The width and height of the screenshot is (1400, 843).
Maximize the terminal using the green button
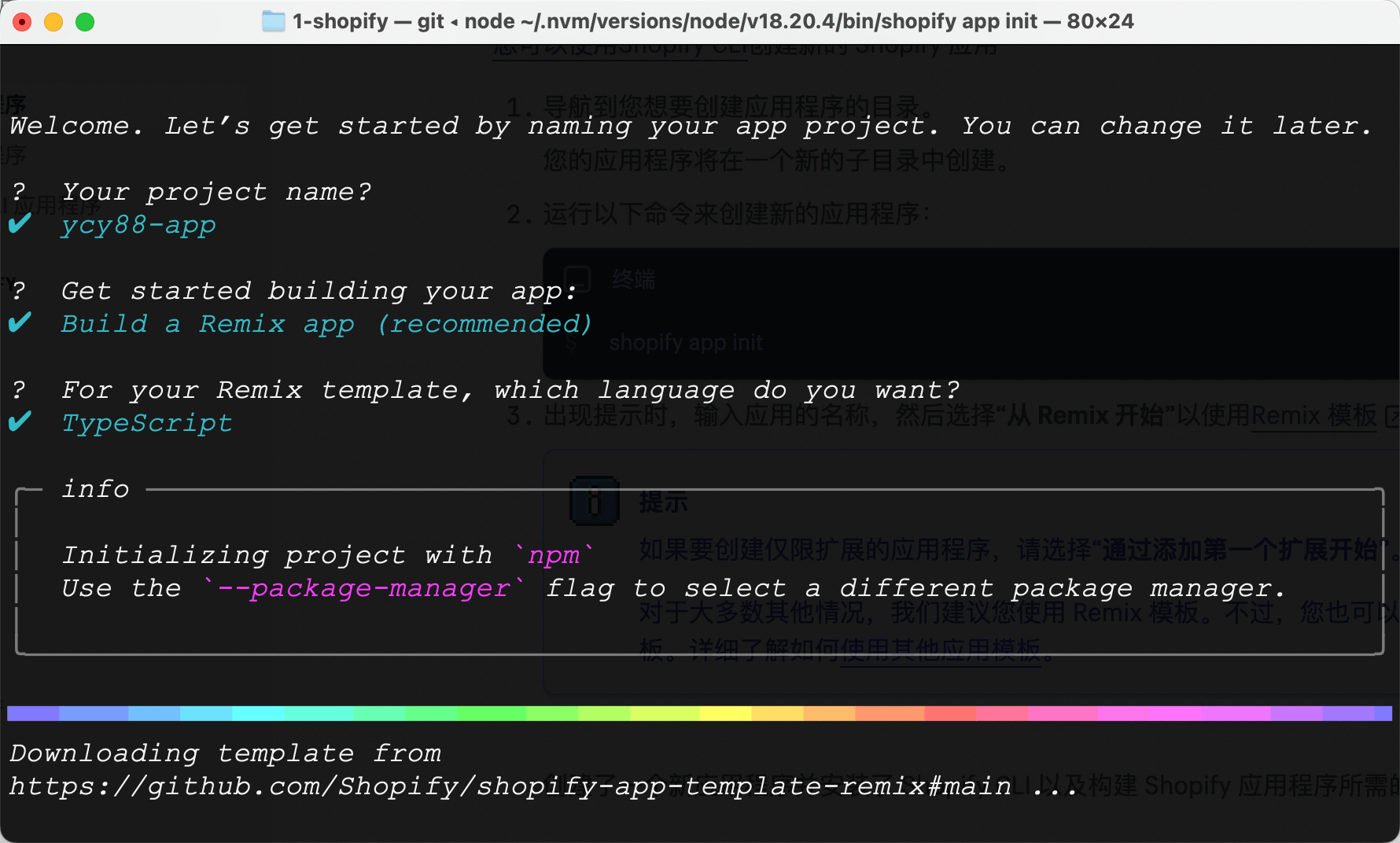point(85,22)
